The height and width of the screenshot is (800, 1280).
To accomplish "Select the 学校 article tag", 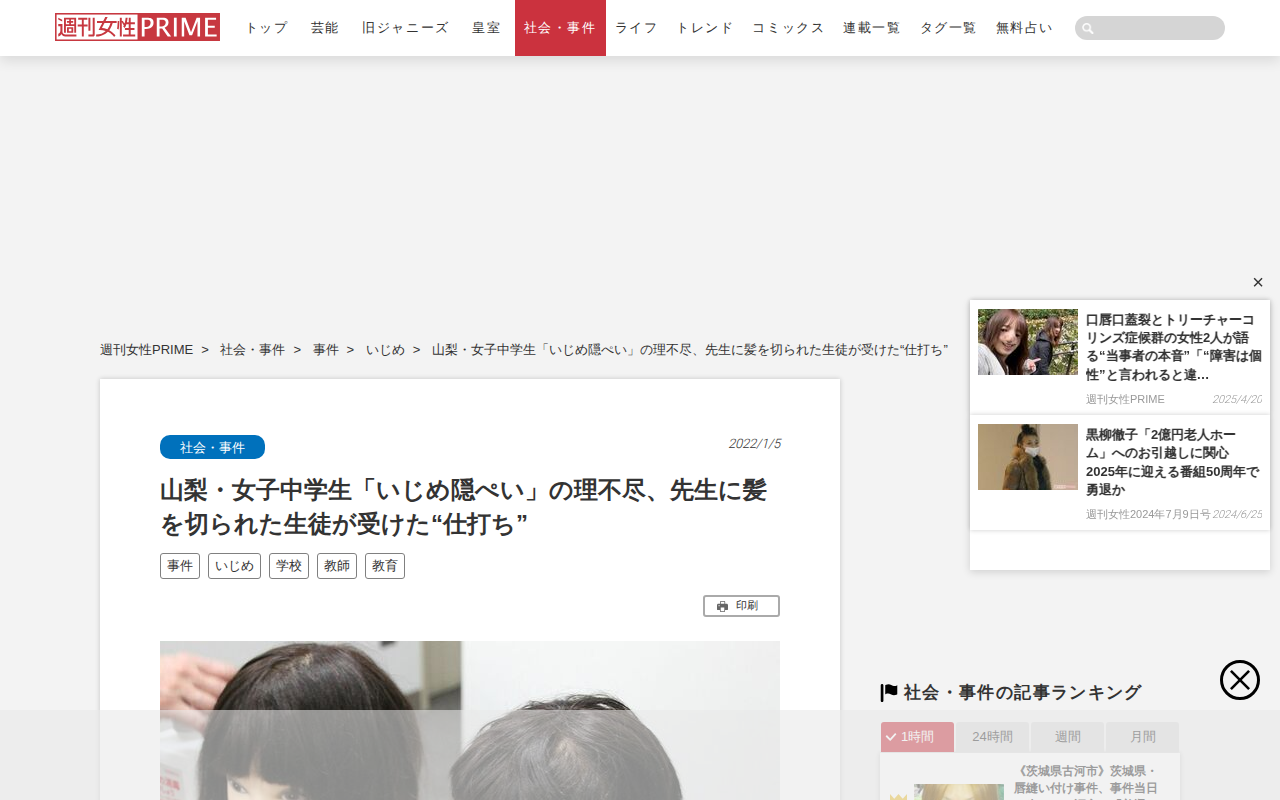I will pos(289,566).
